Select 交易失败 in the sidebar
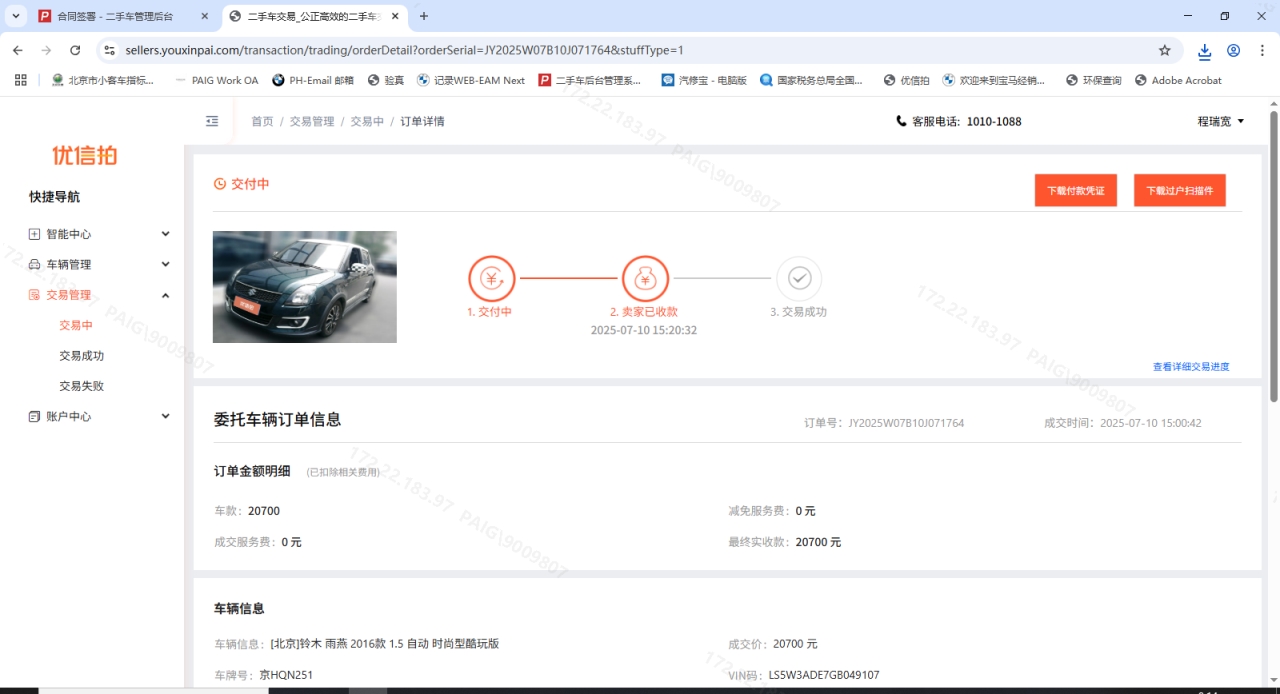This screenshot has height=694, width=1280. [x=82, y=386]
